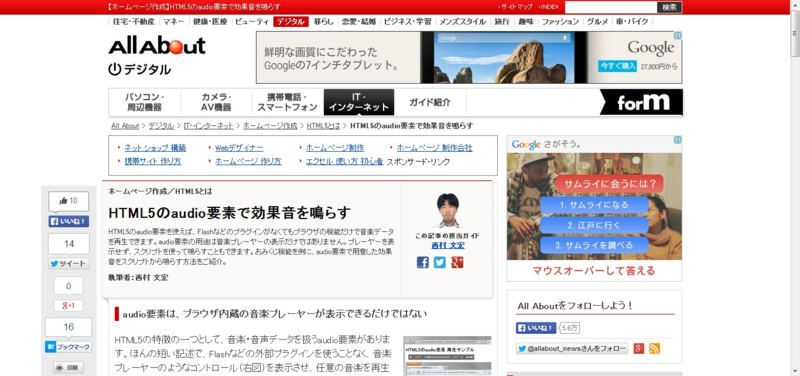Click the デジタル power icon heading
Viewport: 800px width, 376px height.
(x=140, y=69)
